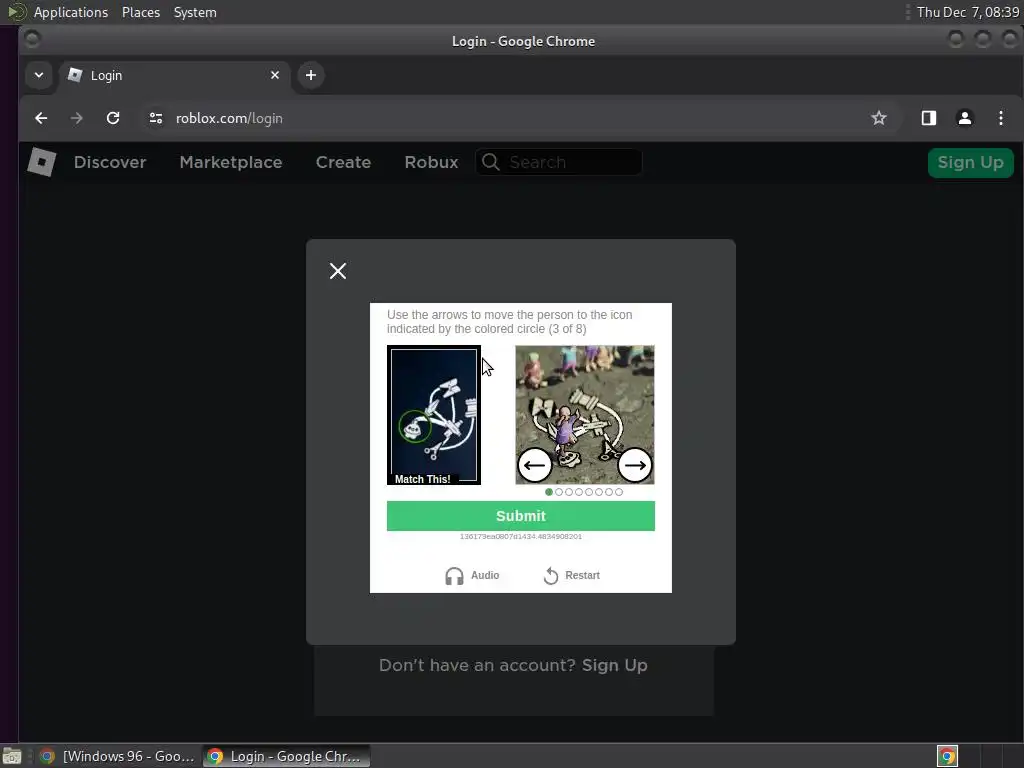Click the search magnifier icon
This screenshot has width=1024, height=768.
click(x=491, y=162)
